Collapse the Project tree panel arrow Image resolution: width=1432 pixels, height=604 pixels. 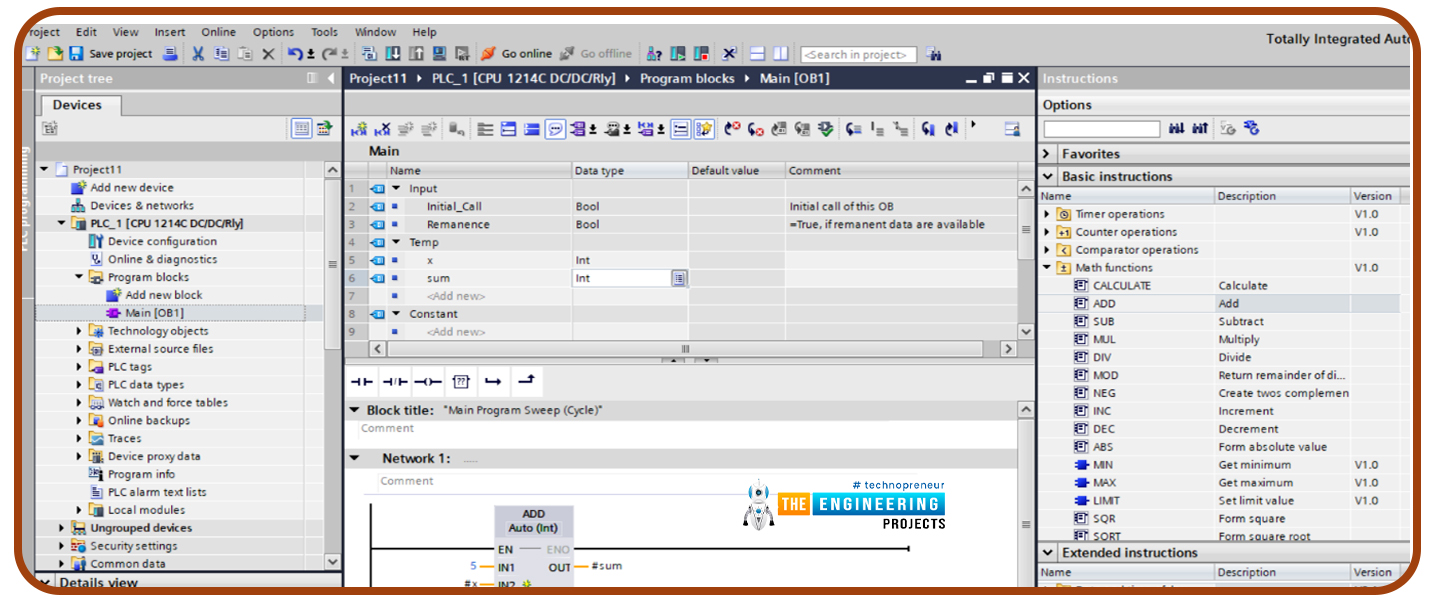[x=332, y=79]
